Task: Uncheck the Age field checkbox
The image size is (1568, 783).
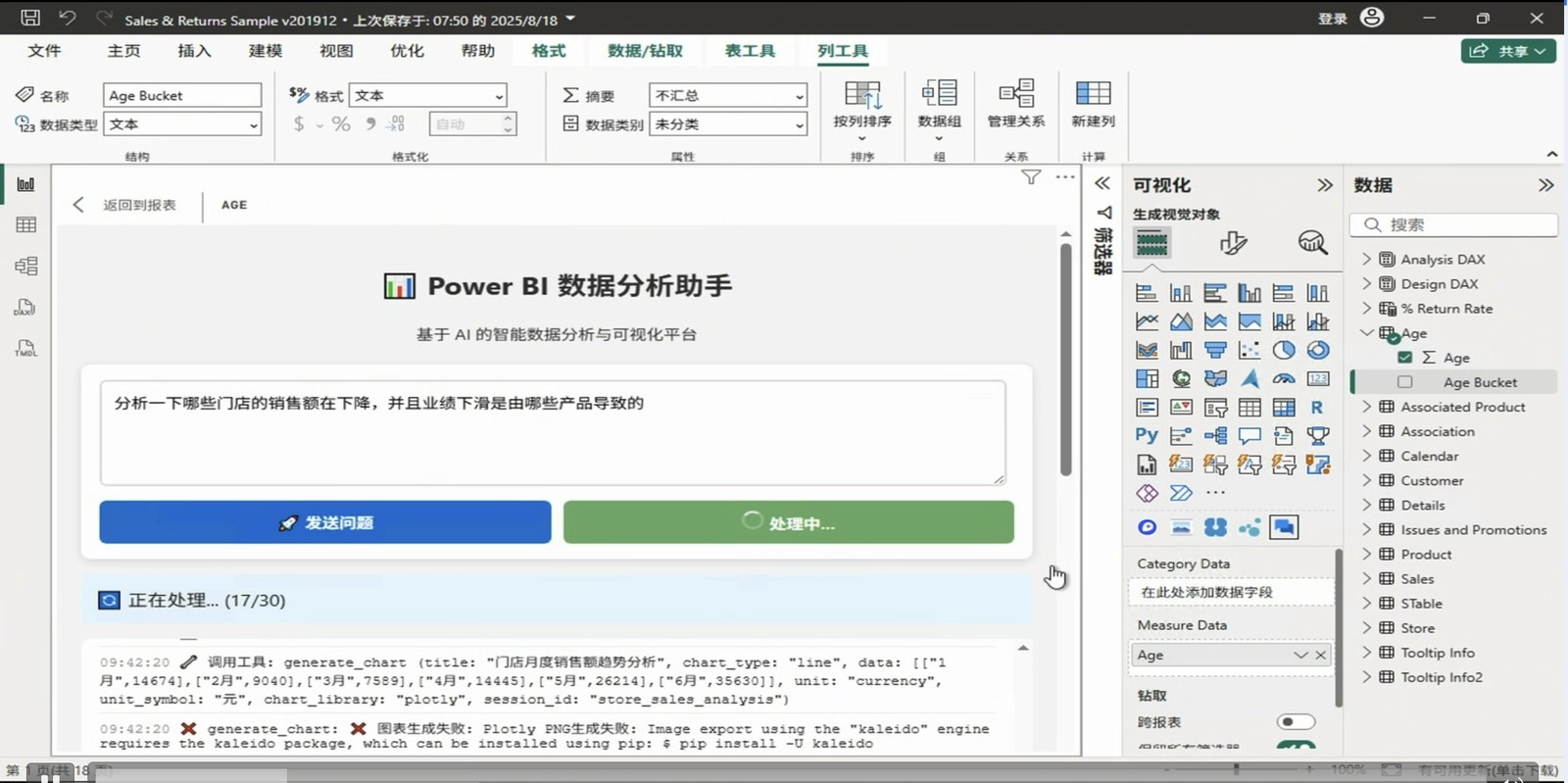Action: click(x=1405, y=358)
